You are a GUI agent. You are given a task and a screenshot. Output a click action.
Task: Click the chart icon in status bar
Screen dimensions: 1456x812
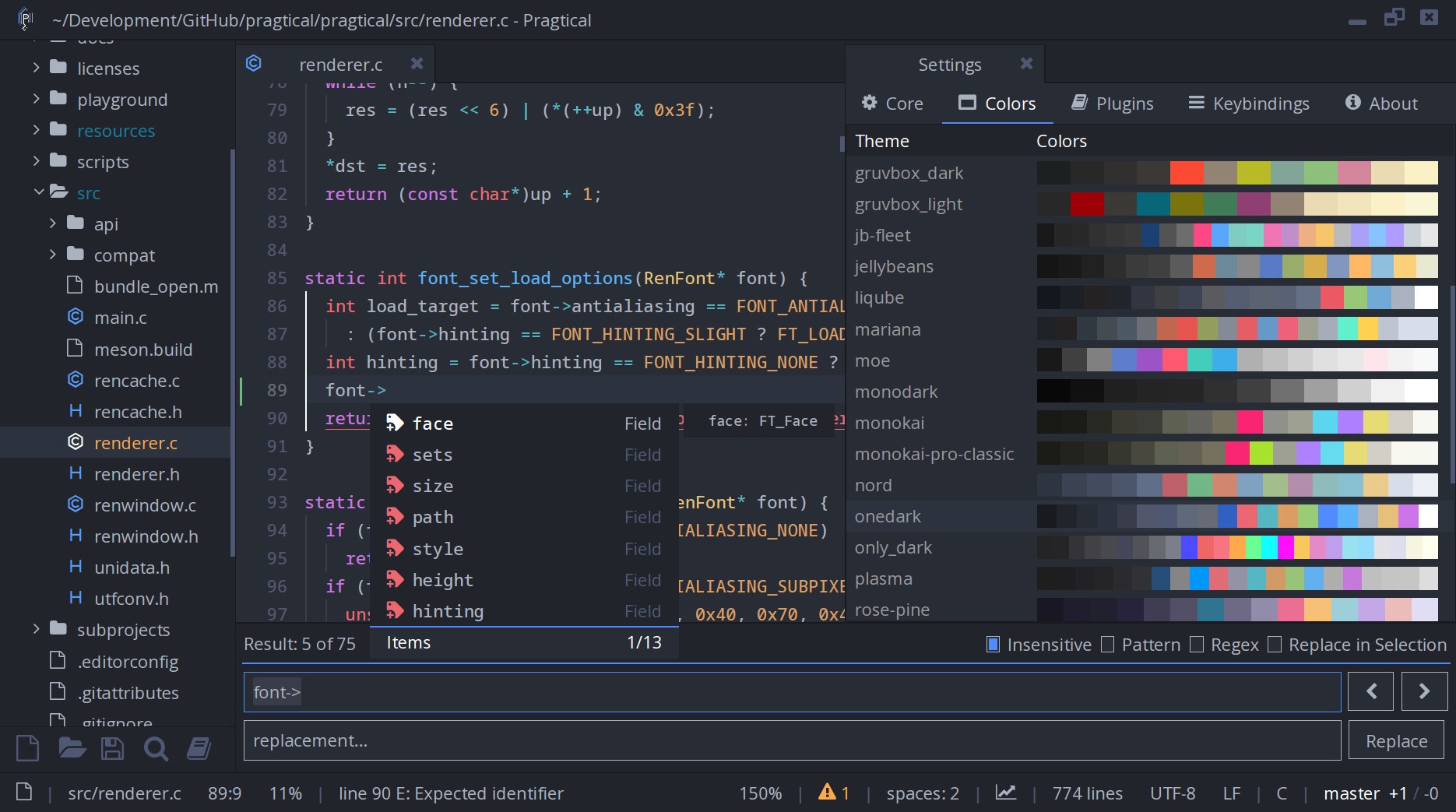tap(1005, 793)
